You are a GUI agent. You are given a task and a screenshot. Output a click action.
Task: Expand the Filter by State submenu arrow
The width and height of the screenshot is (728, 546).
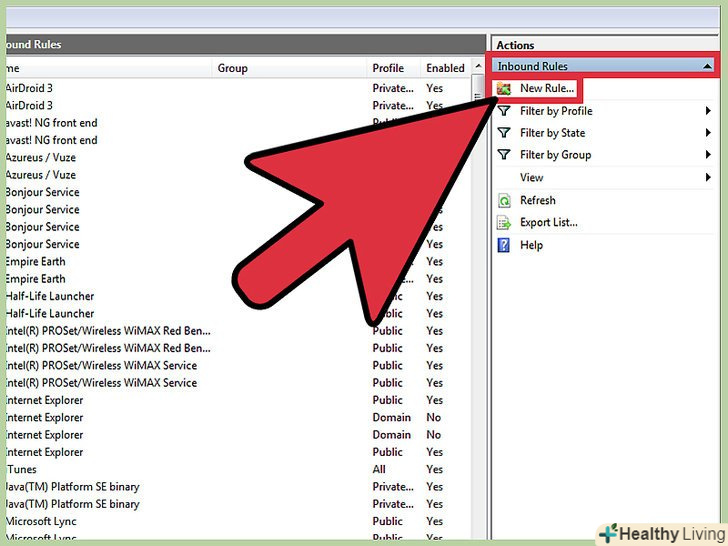click(x=708, y=132)
